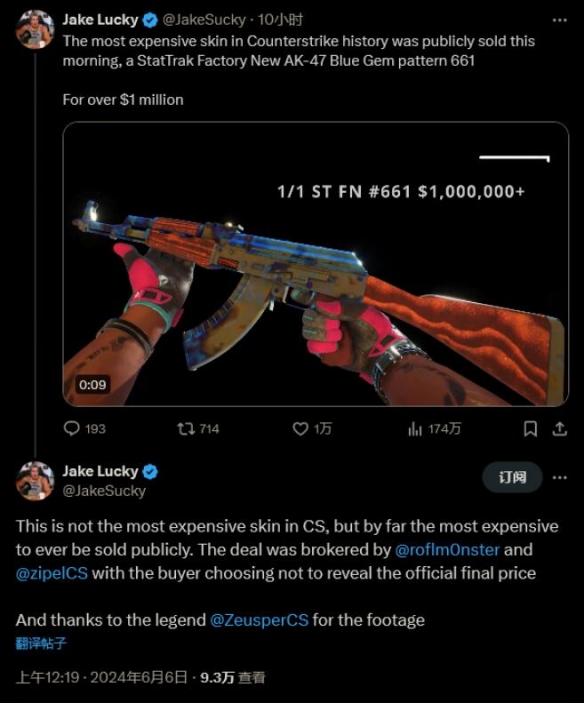Open the @JakeSucky handle under the bottom name
The height and width of the screenshot is (703, 584).
coord(104,491)
